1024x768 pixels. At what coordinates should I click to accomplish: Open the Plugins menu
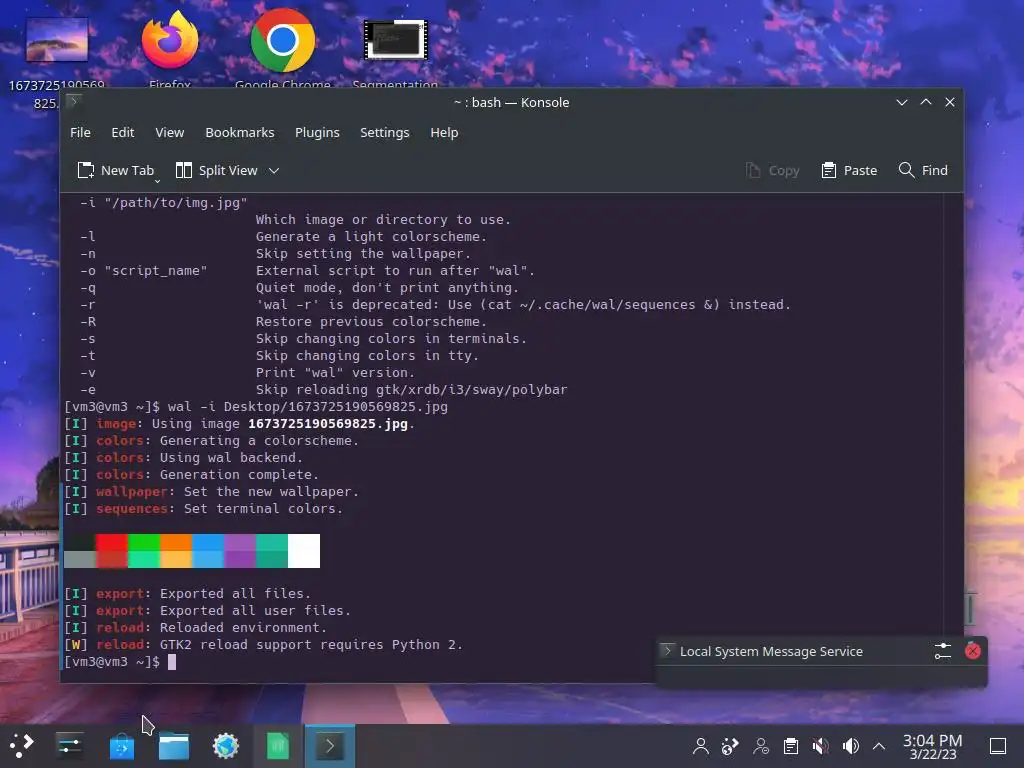click(317, 133)
